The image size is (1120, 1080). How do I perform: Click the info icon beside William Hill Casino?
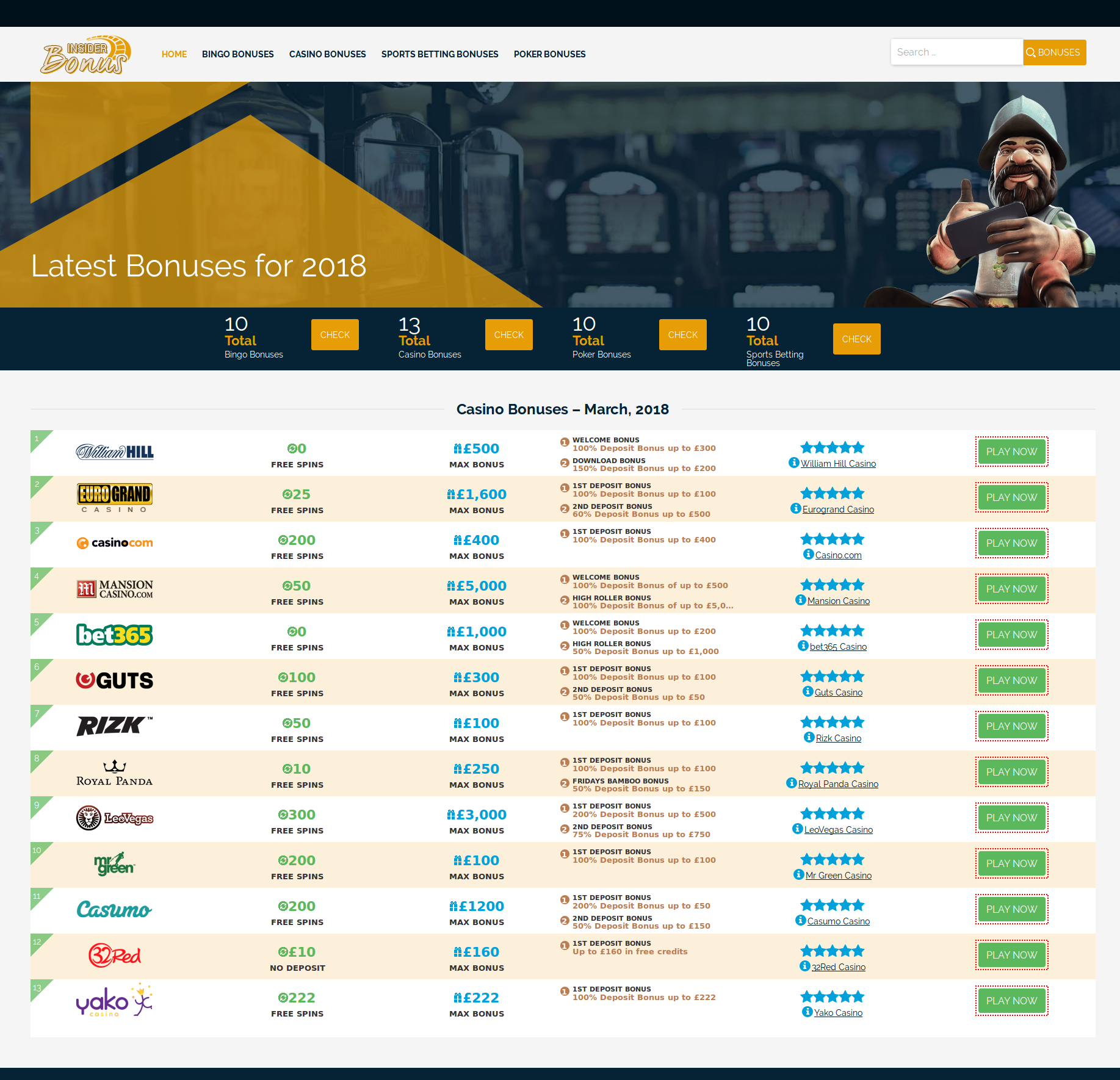pos(794,463)
